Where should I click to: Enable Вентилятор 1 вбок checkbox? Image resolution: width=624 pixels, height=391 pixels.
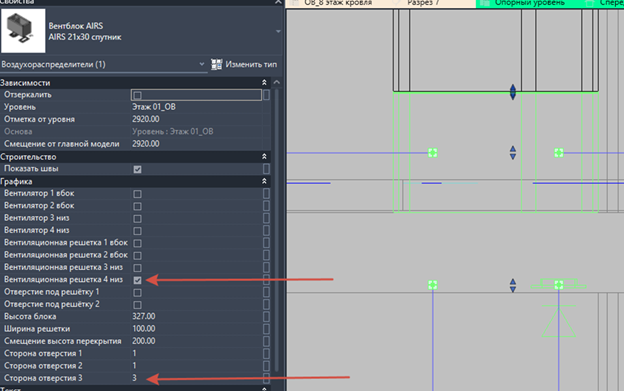click(x=137, y=194)
